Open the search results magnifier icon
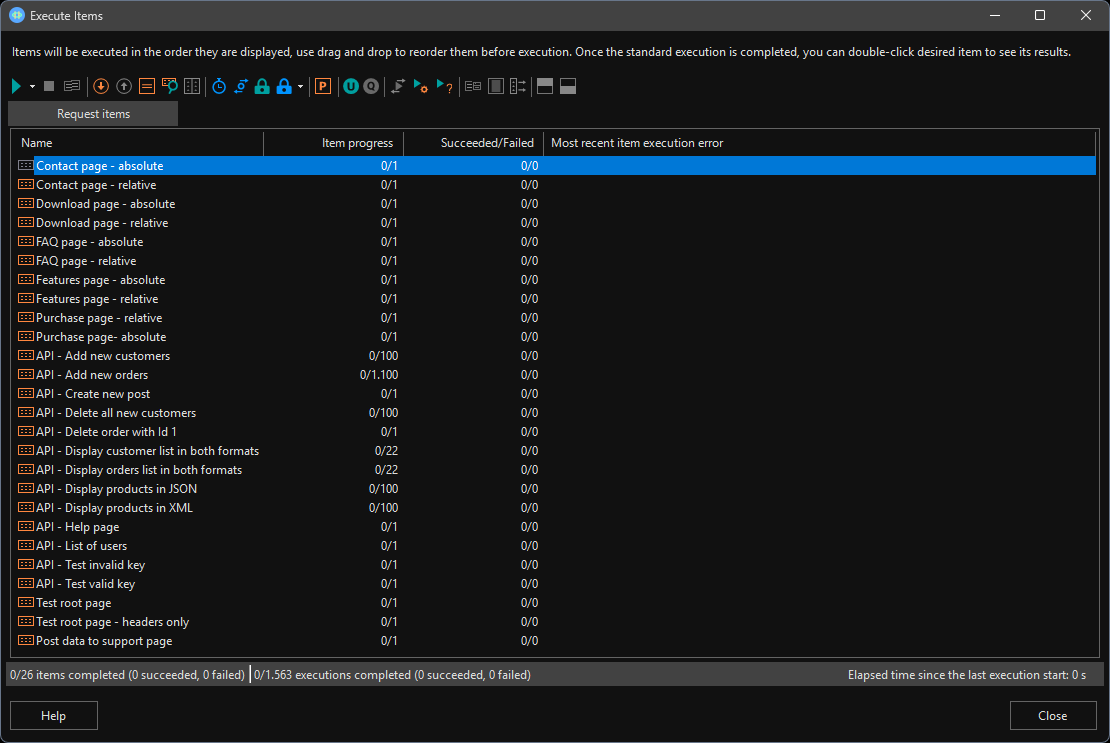 click(169, 86)
